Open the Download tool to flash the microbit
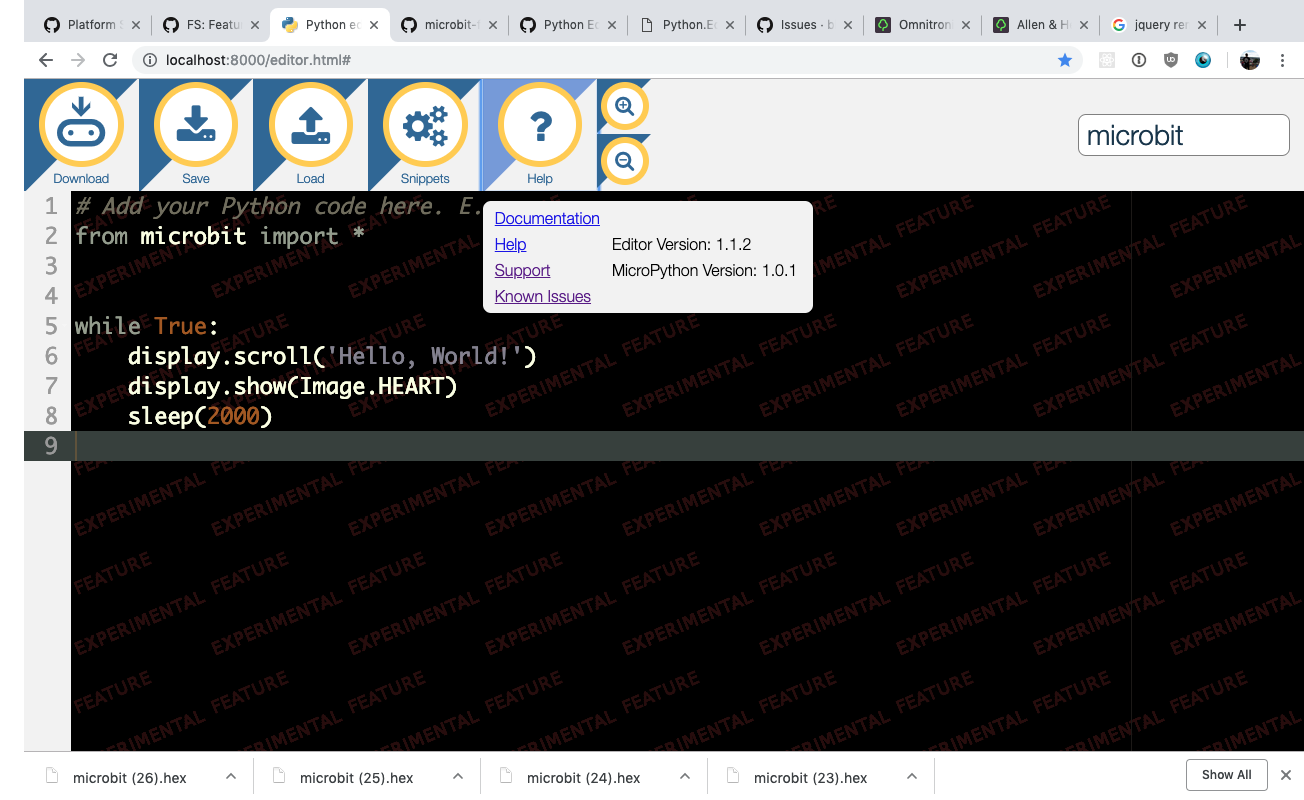The height and width of the screenshot is (800, 1304). (x=80, y=125)
